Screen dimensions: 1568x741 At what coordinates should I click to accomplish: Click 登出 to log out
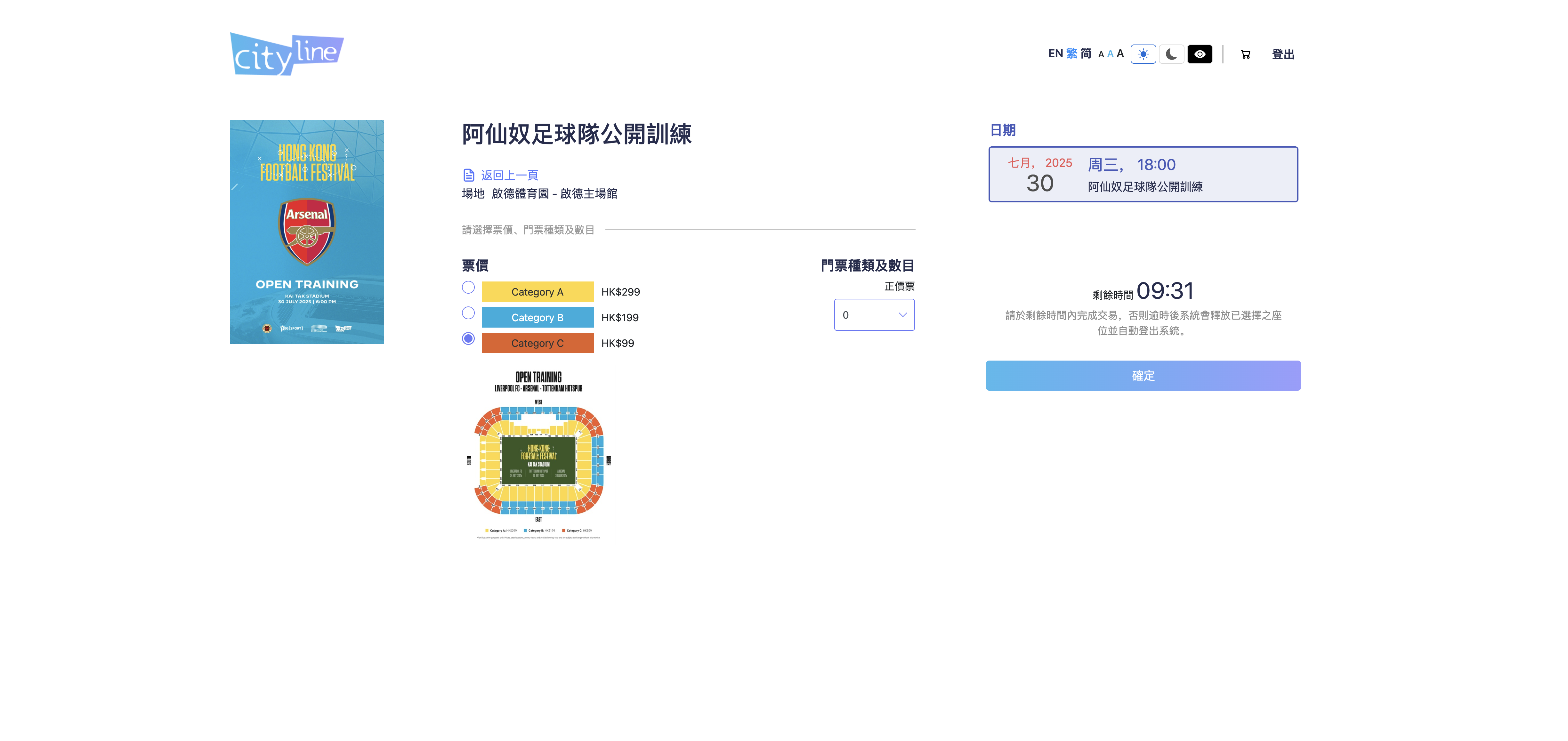pos(1282,54)
